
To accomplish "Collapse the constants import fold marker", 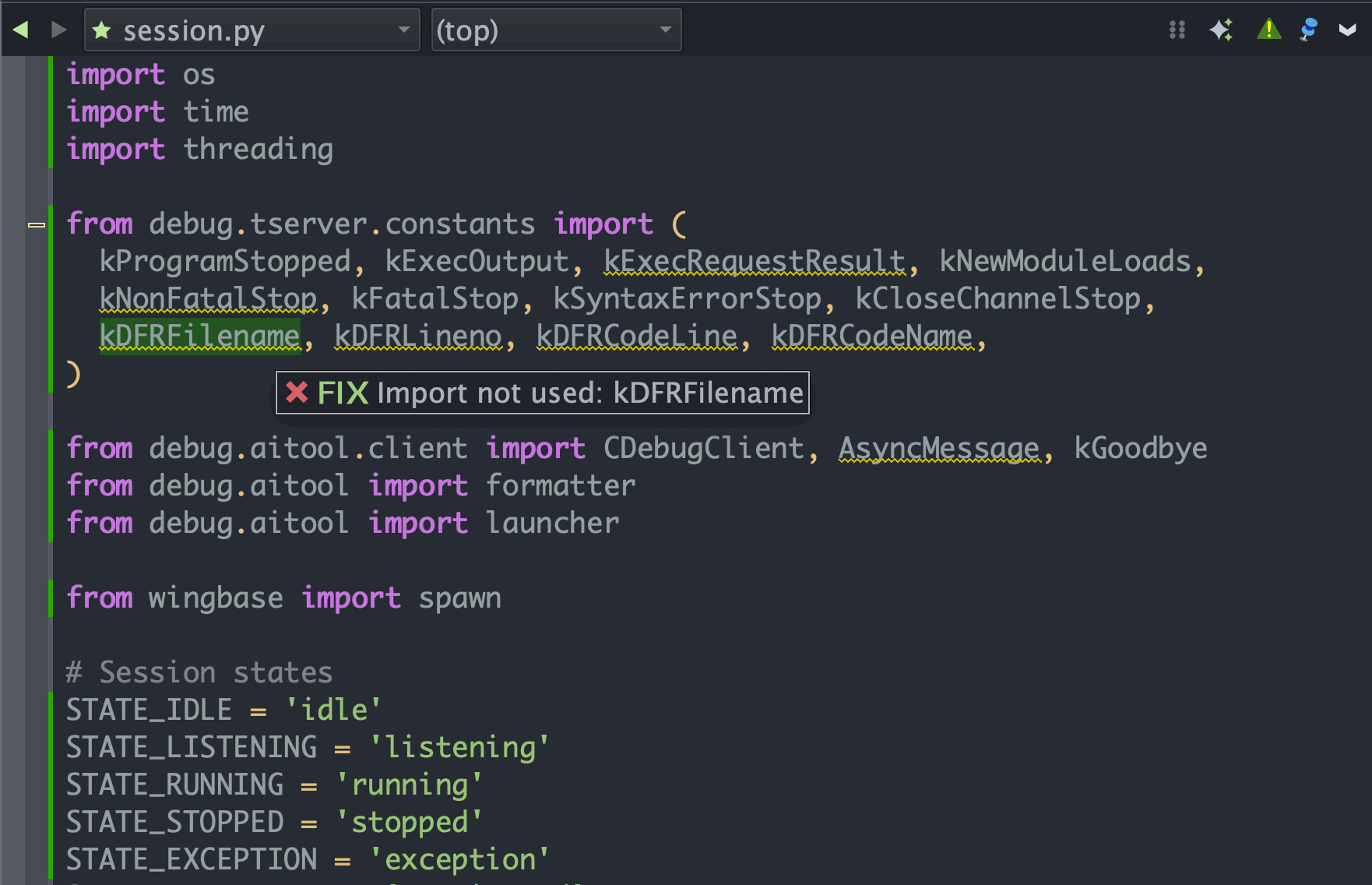I will coord(37,224).
